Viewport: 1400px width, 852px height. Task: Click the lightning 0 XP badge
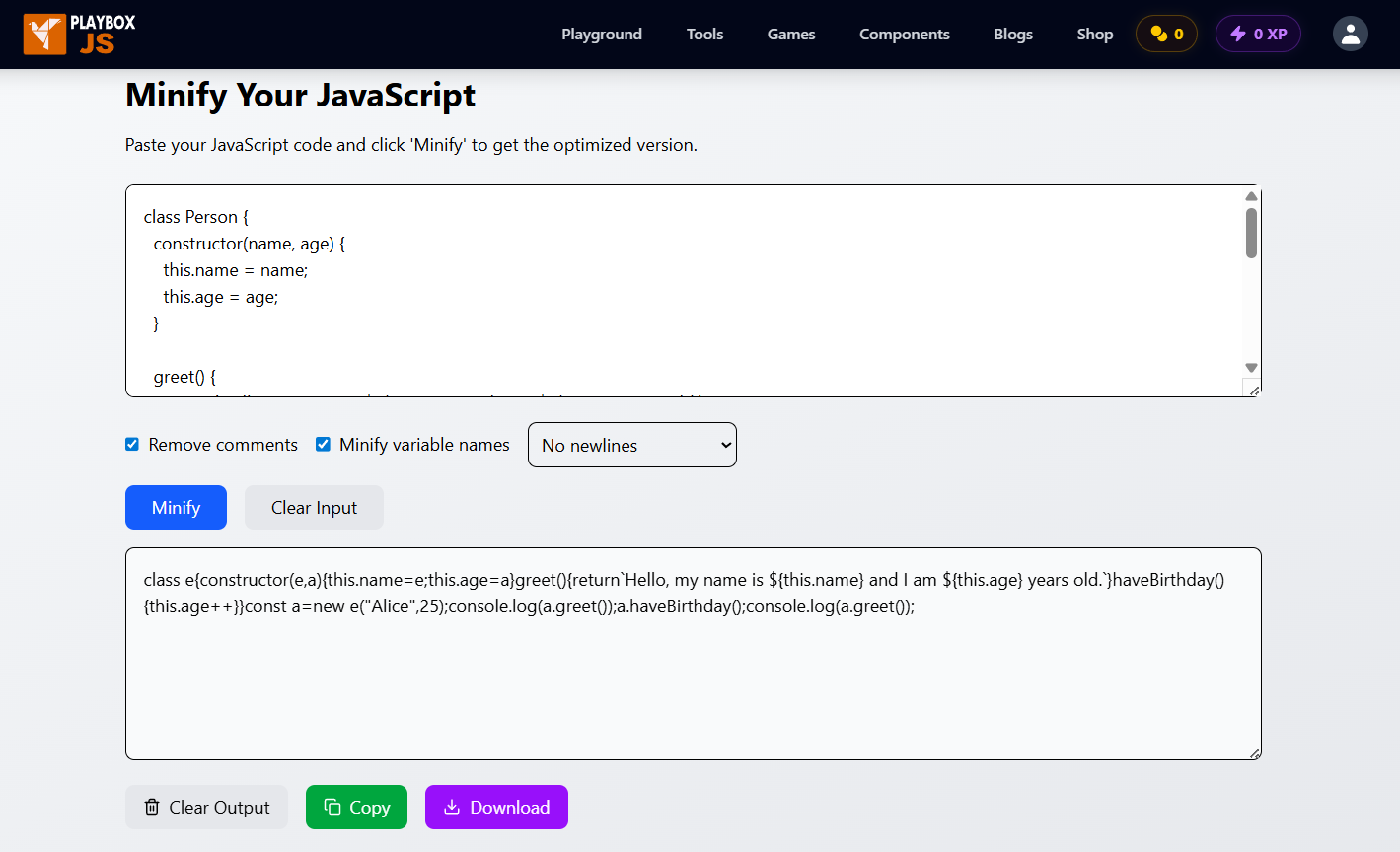[x=1258, y=33]
